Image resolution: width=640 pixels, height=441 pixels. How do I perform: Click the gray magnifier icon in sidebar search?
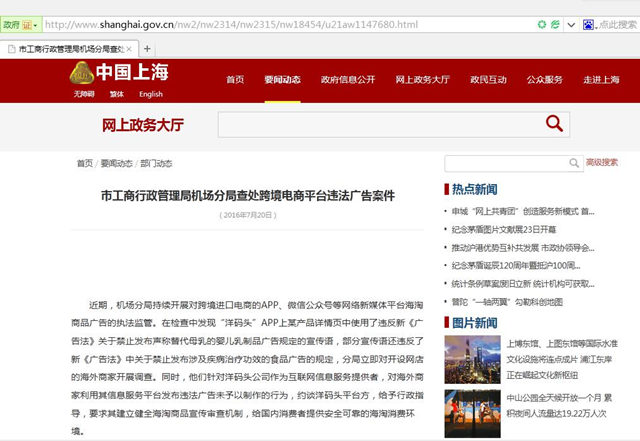click(574, 163)
